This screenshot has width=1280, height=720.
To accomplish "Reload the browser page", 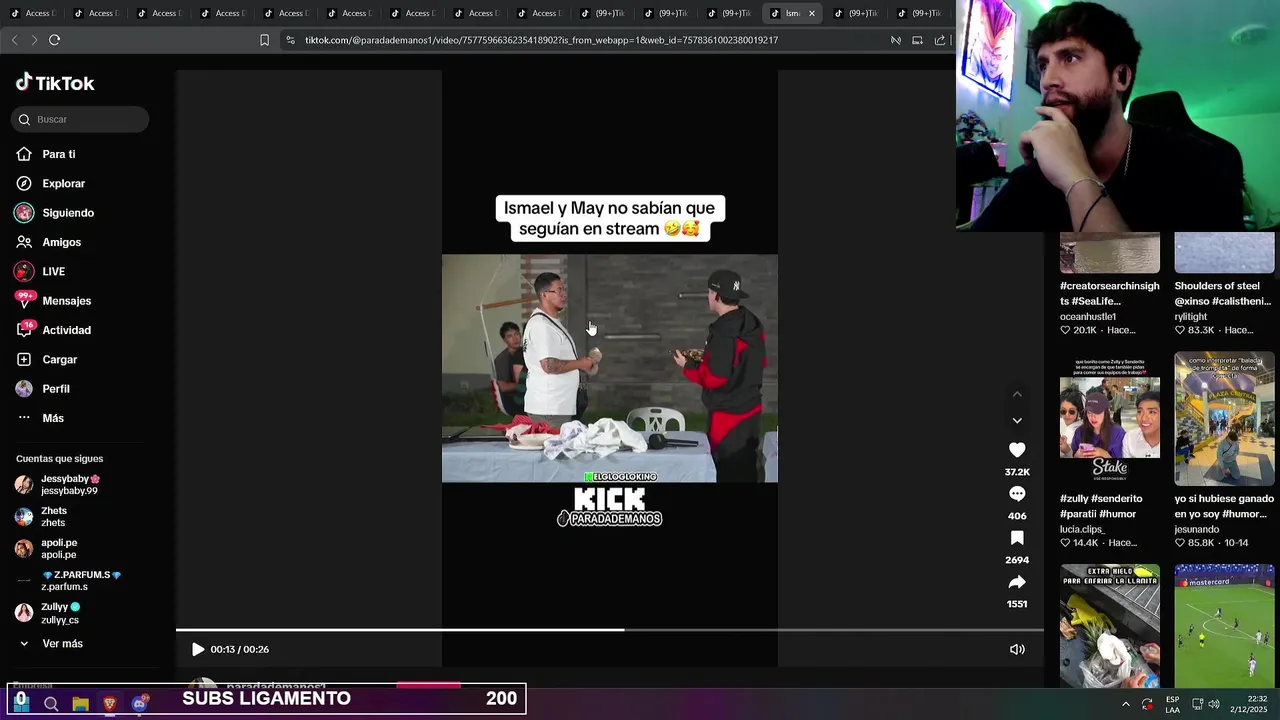I will (x=54, y=40).
